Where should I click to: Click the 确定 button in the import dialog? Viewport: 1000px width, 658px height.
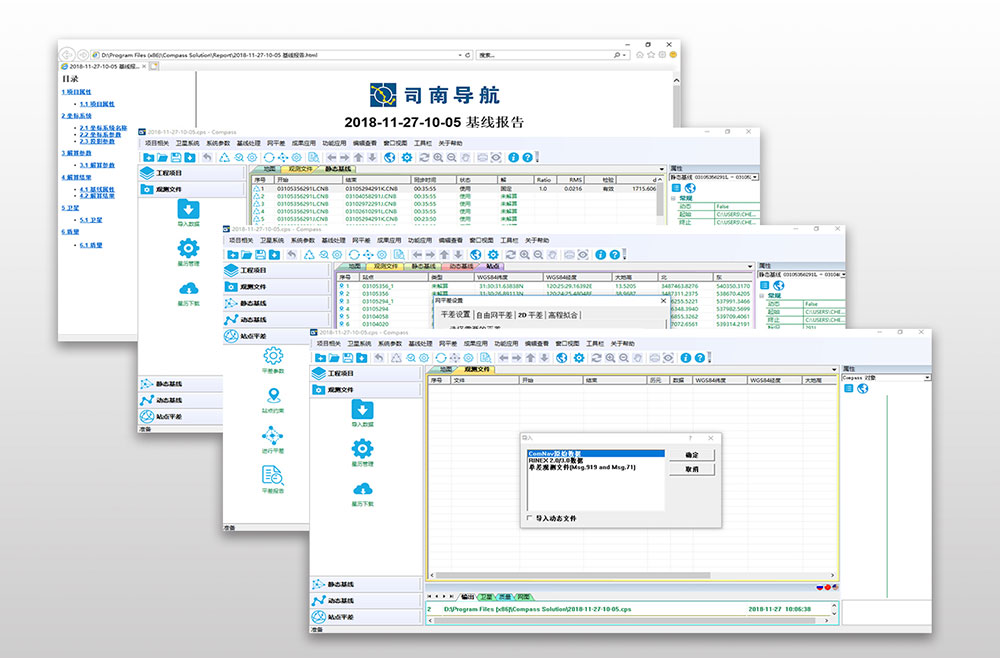click(691, 455)
